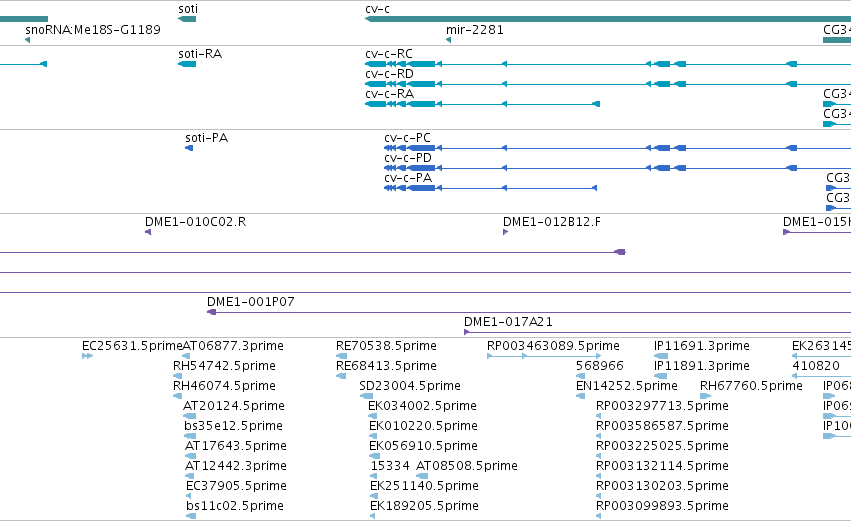Click the cv-c gene span bar
Viewport: 851px width, 521px height.
tap(608, 19)
